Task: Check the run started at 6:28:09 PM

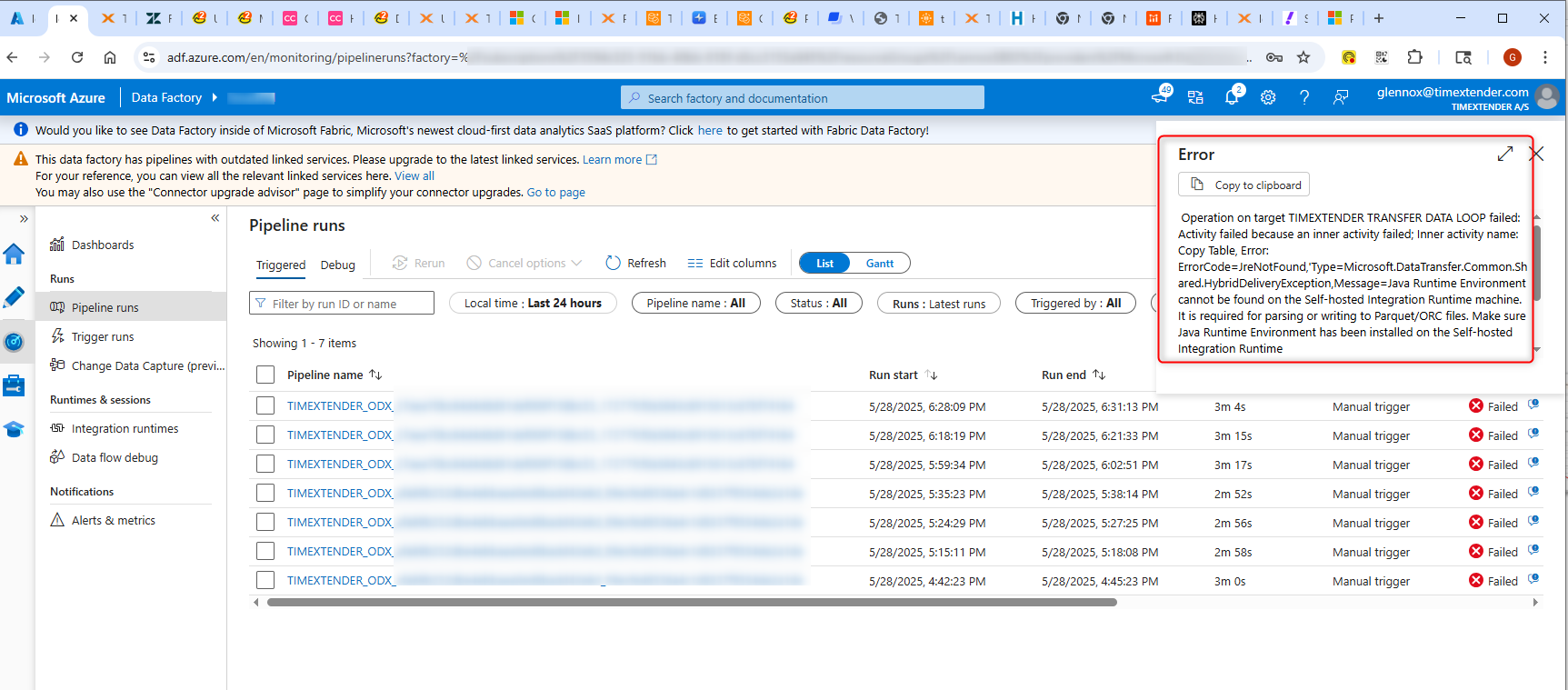Action: [265, 405]
